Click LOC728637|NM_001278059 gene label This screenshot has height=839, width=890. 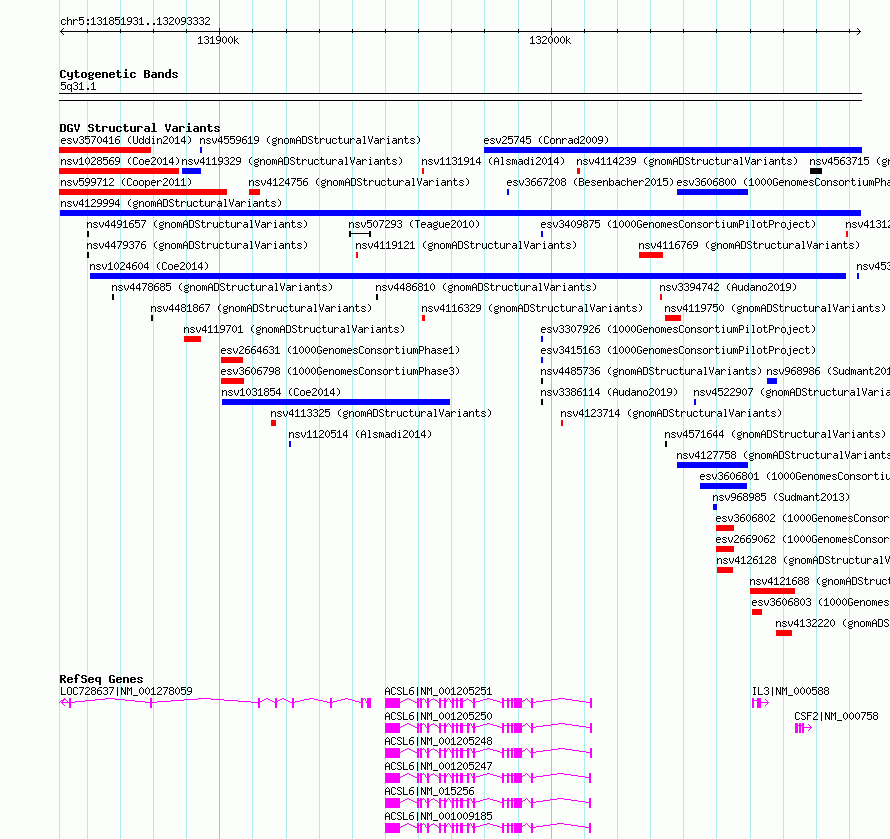click(x=126, y=691)
